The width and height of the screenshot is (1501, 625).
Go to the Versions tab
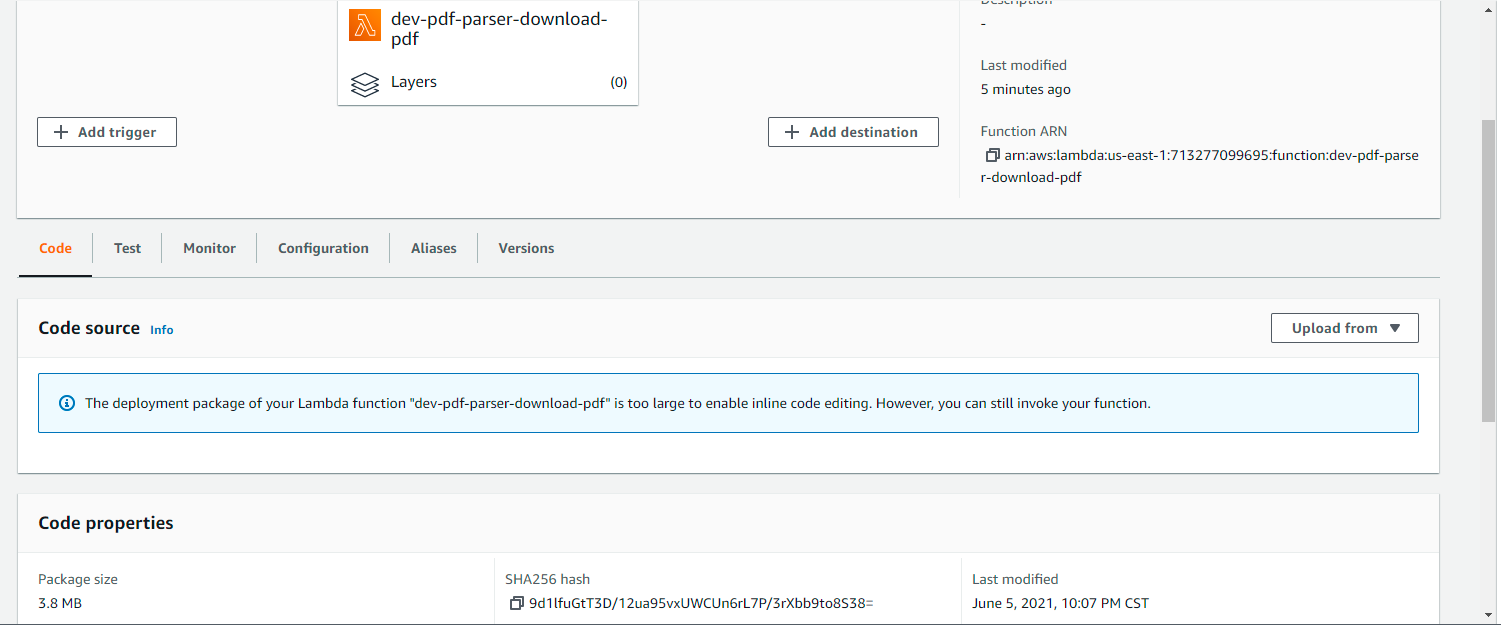pyautogui.click(x=526, y=248)
